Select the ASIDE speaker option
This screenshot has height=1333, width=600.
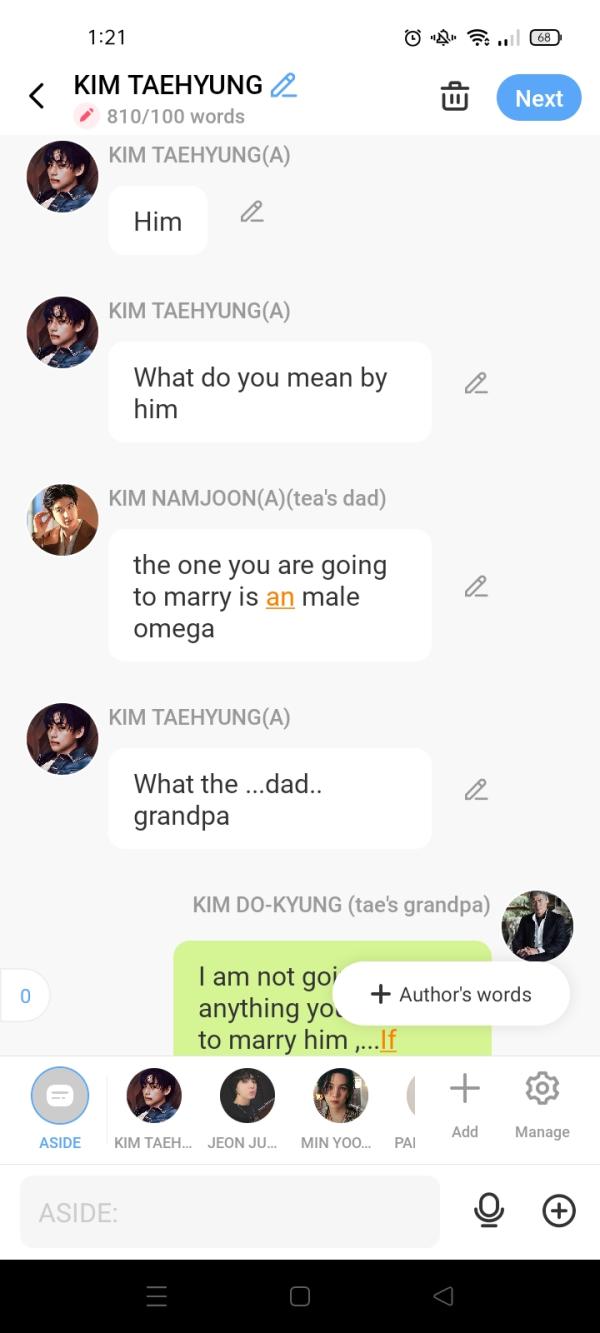(60, 1097)
